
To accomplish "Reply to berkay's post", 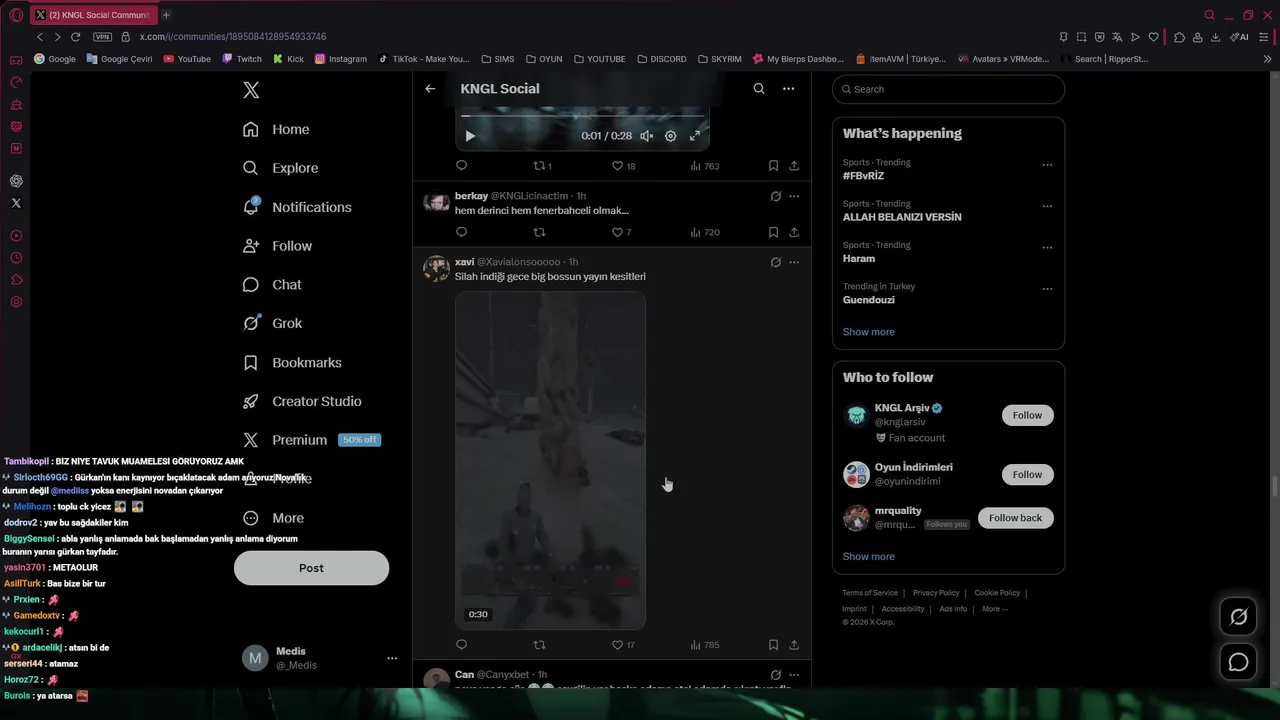I will [x=461, y=232].
